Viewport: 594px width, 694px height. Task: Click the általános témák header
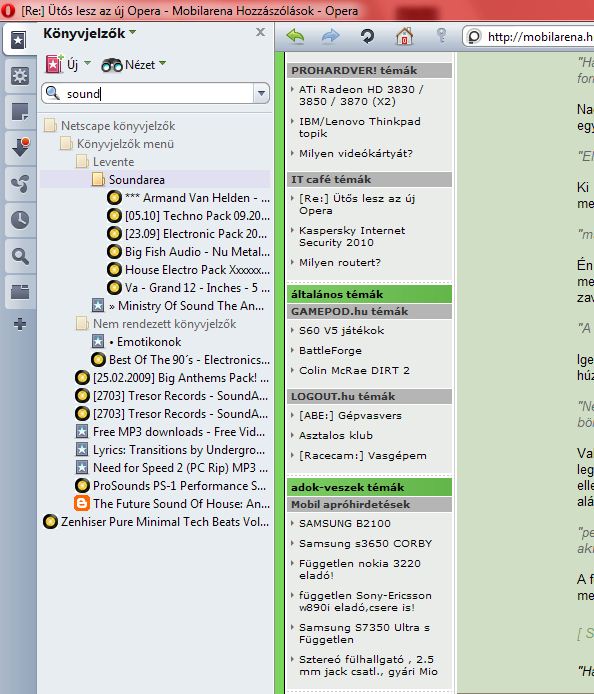[369, 294]
